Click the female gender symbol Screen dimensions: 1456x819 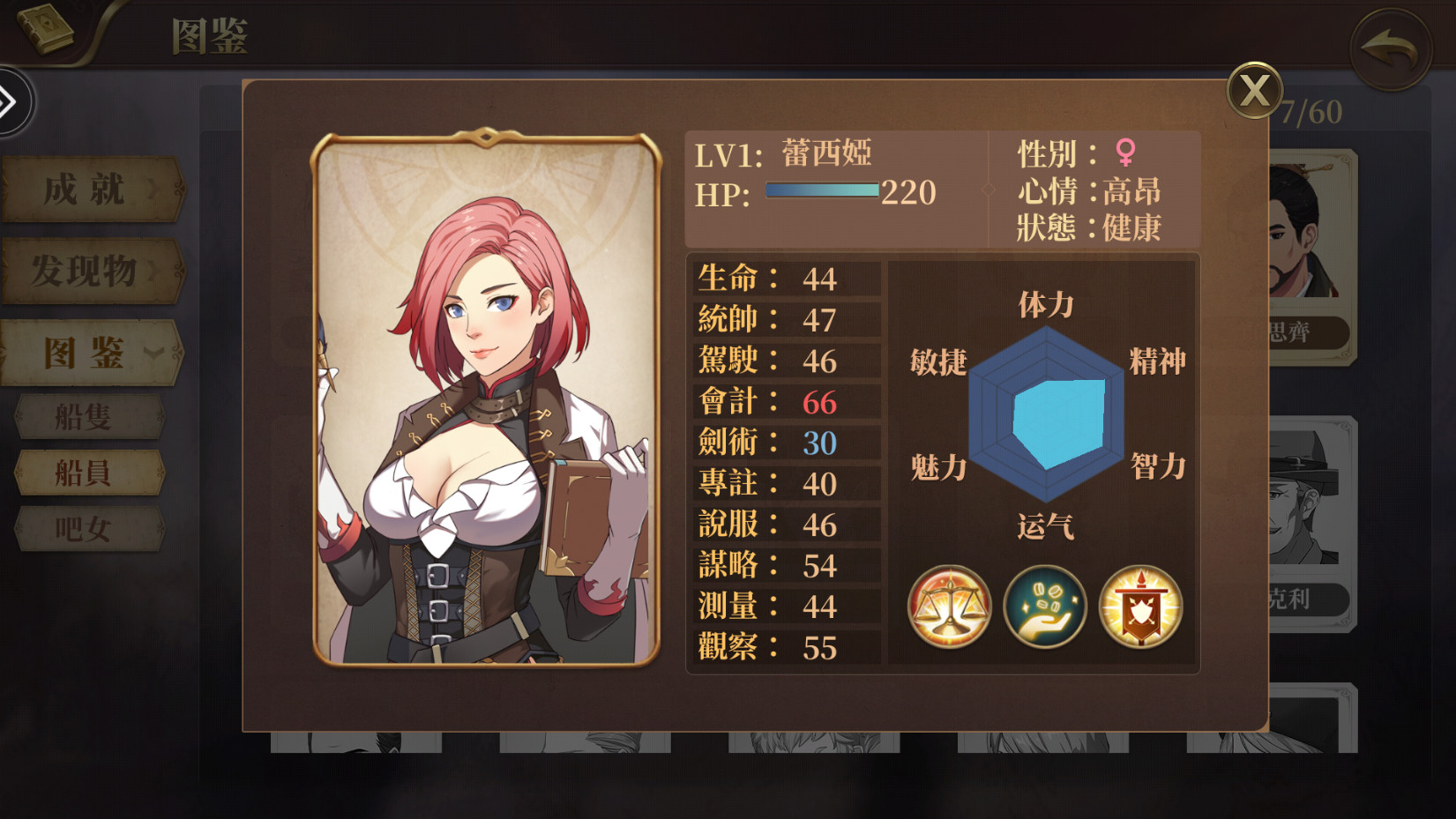1125,153
